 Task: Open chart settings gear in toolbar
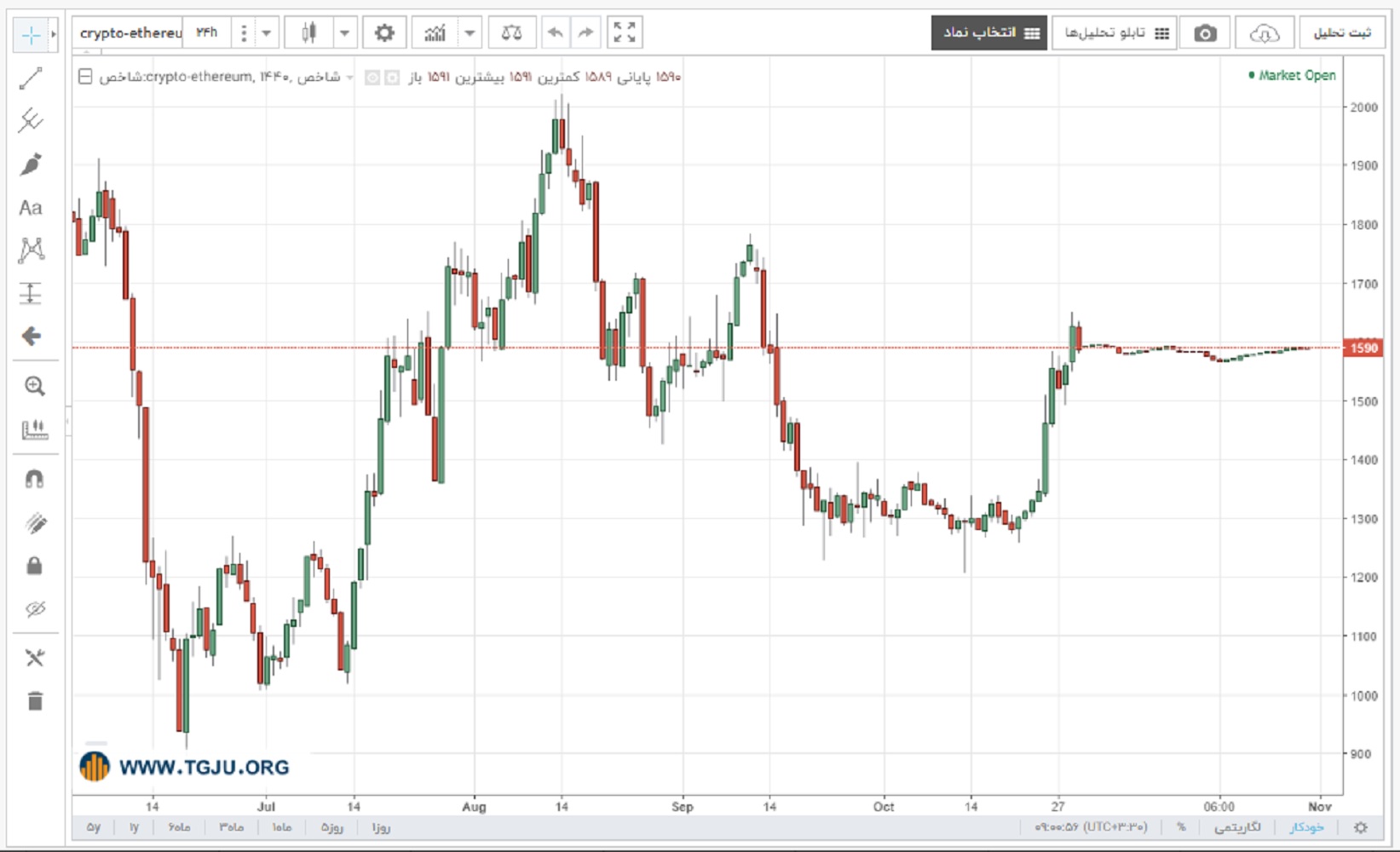coord(384,33)
